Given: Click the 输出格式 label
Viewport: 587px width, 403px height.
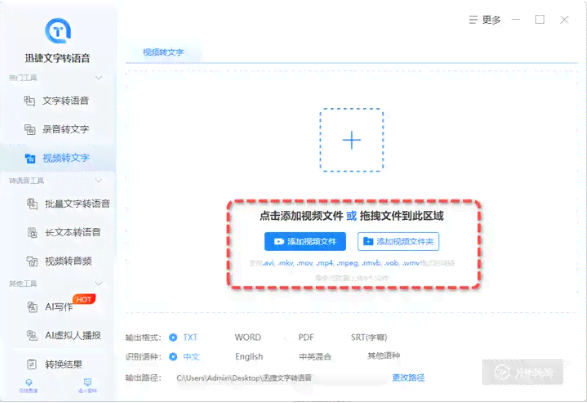Looking at the screenshot, I should (143, 338).
